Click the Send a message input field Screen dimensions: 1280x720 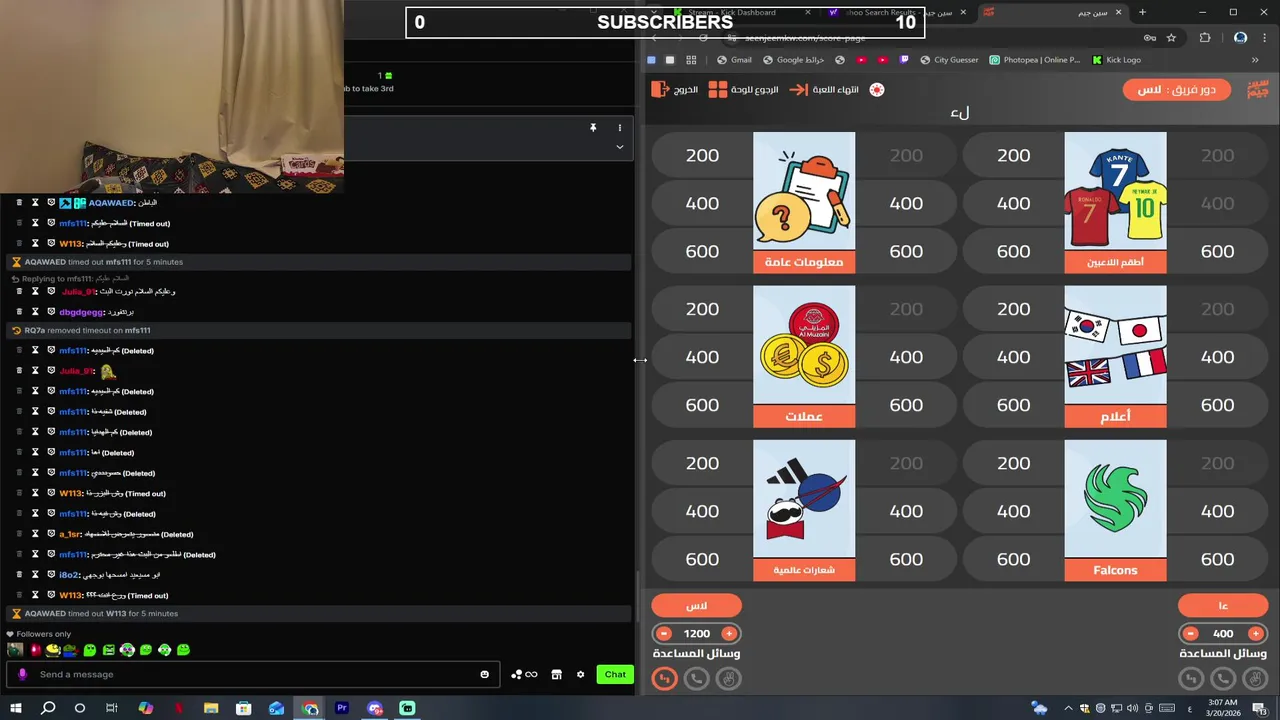[x=255, y=674]
